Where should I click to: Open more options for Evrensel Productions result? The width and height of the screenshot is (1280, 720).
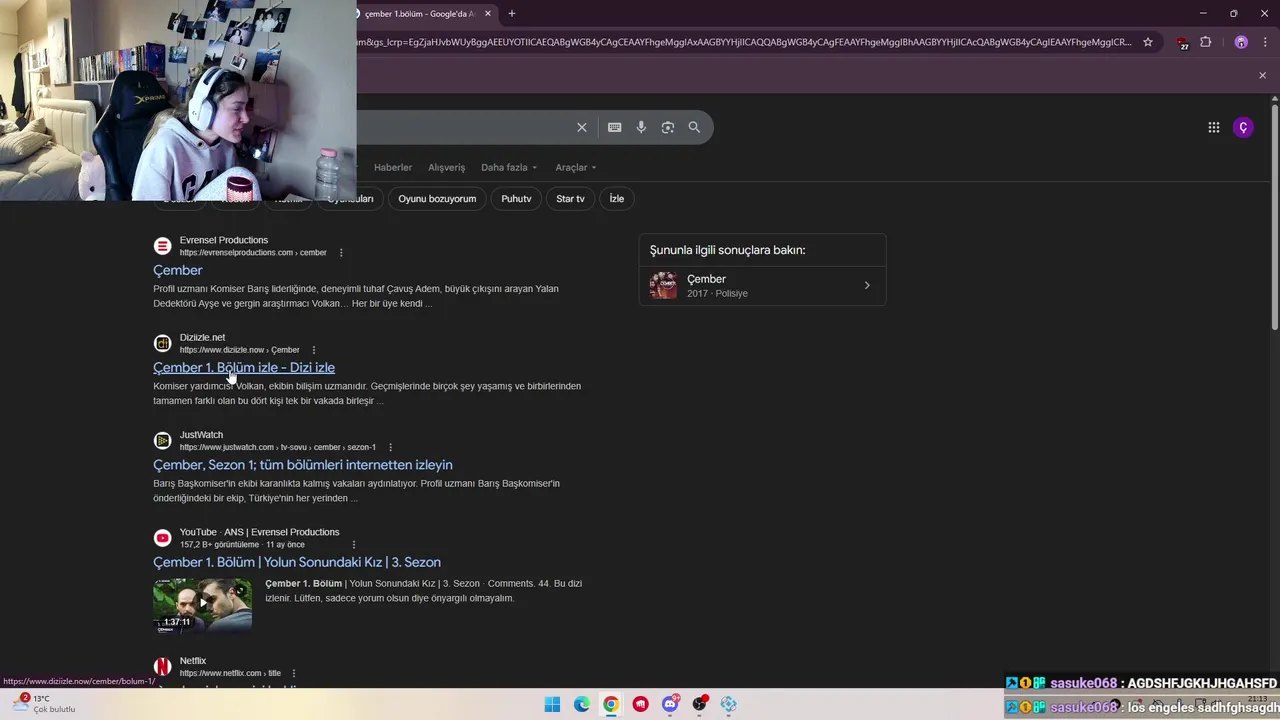(341, 253)
